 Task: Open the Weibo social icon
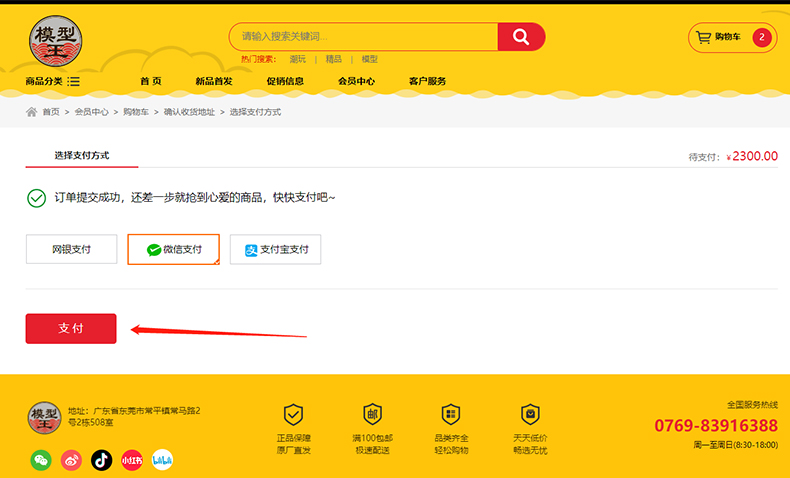click(x=71, y=460)
